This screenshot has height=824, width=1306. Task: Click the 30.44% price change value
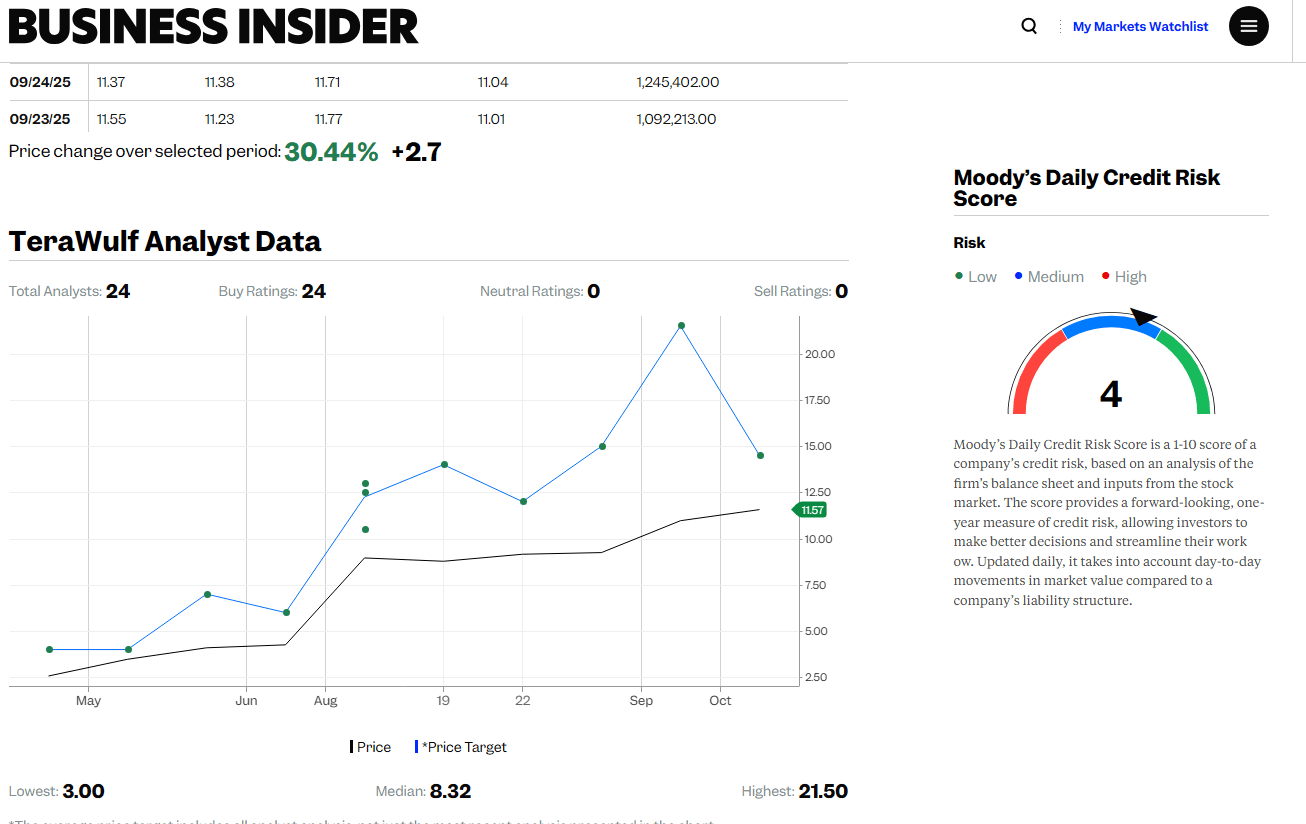click(x=331, y=152)
